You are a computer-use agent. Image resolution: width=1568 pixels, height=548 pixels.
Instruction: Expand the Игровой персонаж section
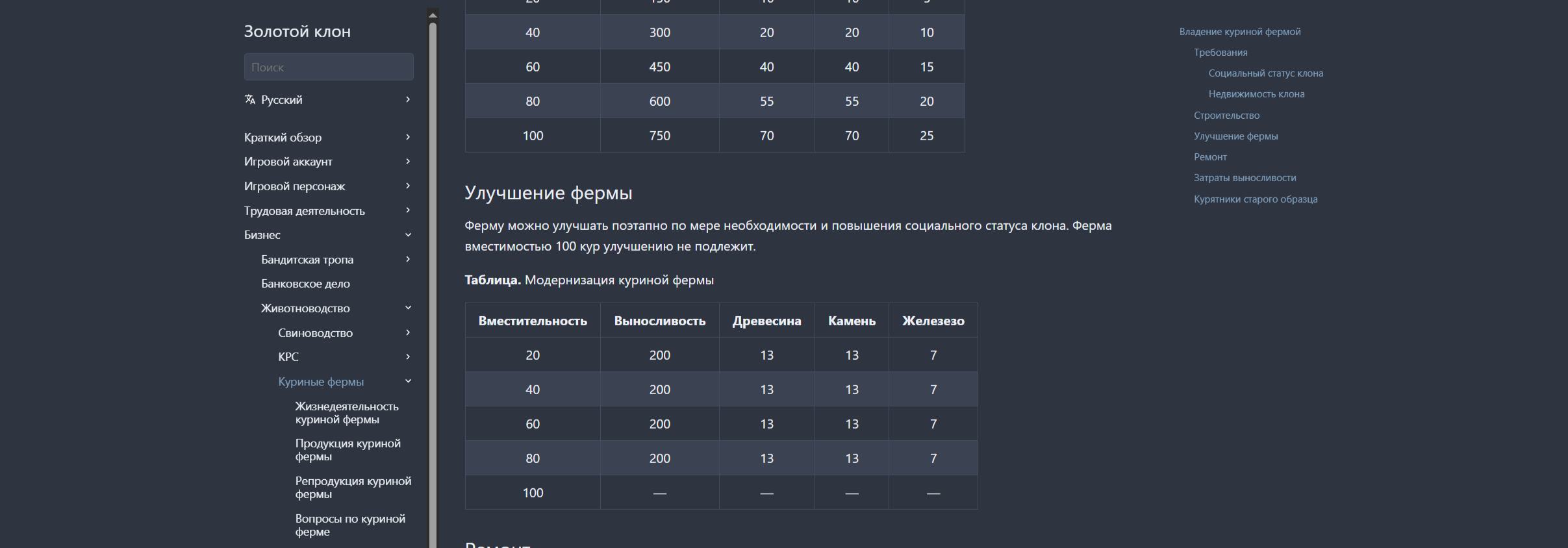pos(408,186)
